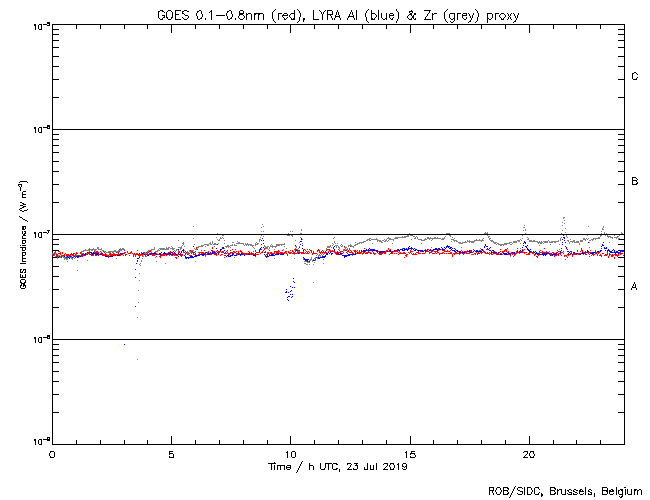
Task: Click the x-axis tick label 15
Action: point(409,454)
